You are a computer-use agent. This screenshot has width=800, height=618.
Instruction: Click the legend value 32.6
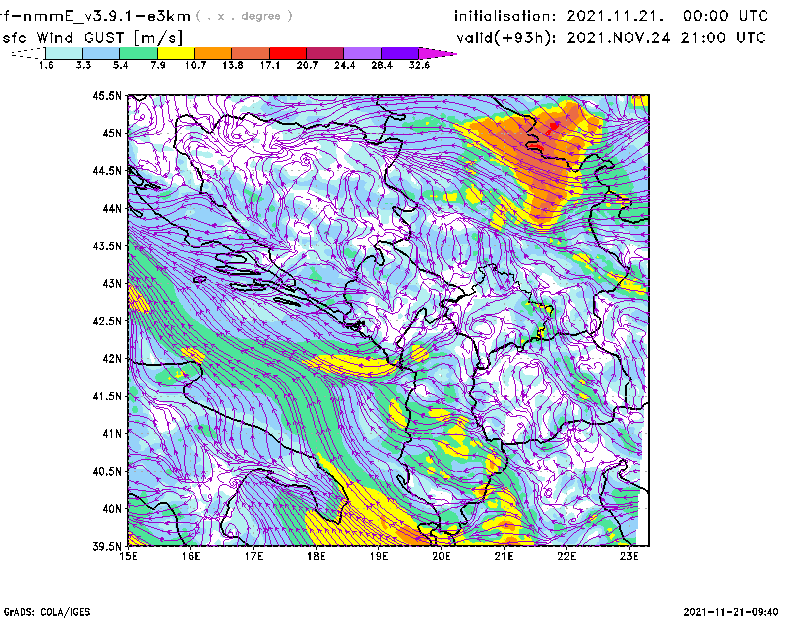click(419, 65)
